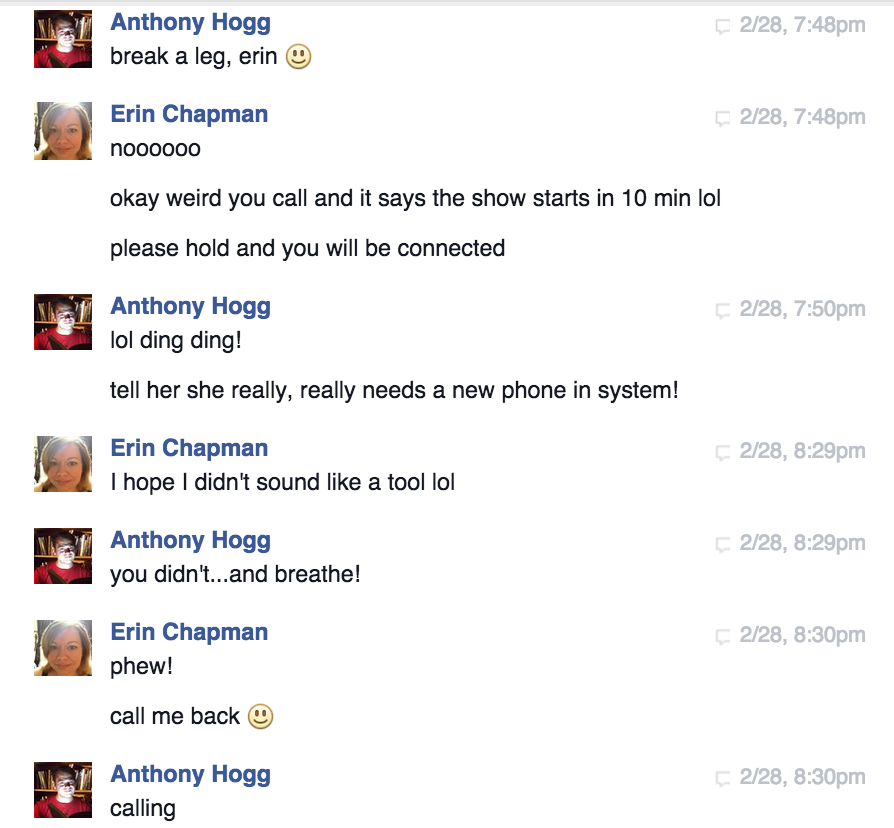Click the chat icon beside Erin's 8:29pm message
Screen dimensions: 894x828
tap(722, 452)
